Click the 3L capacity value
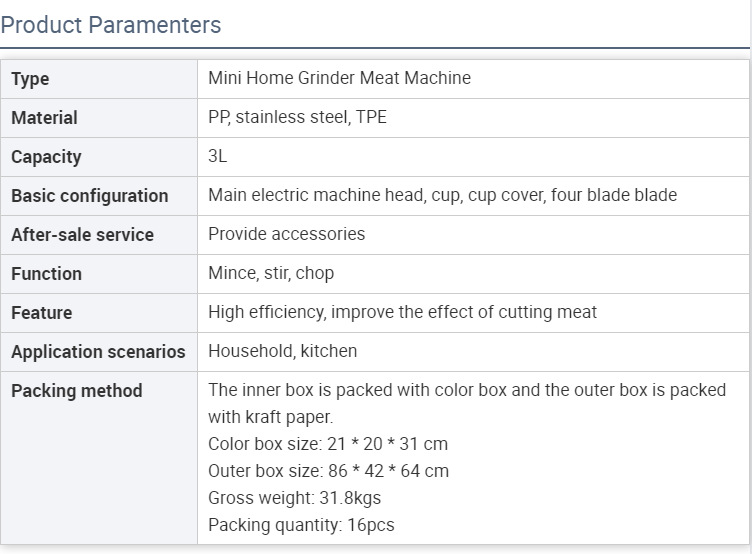 tap(218, 156)
